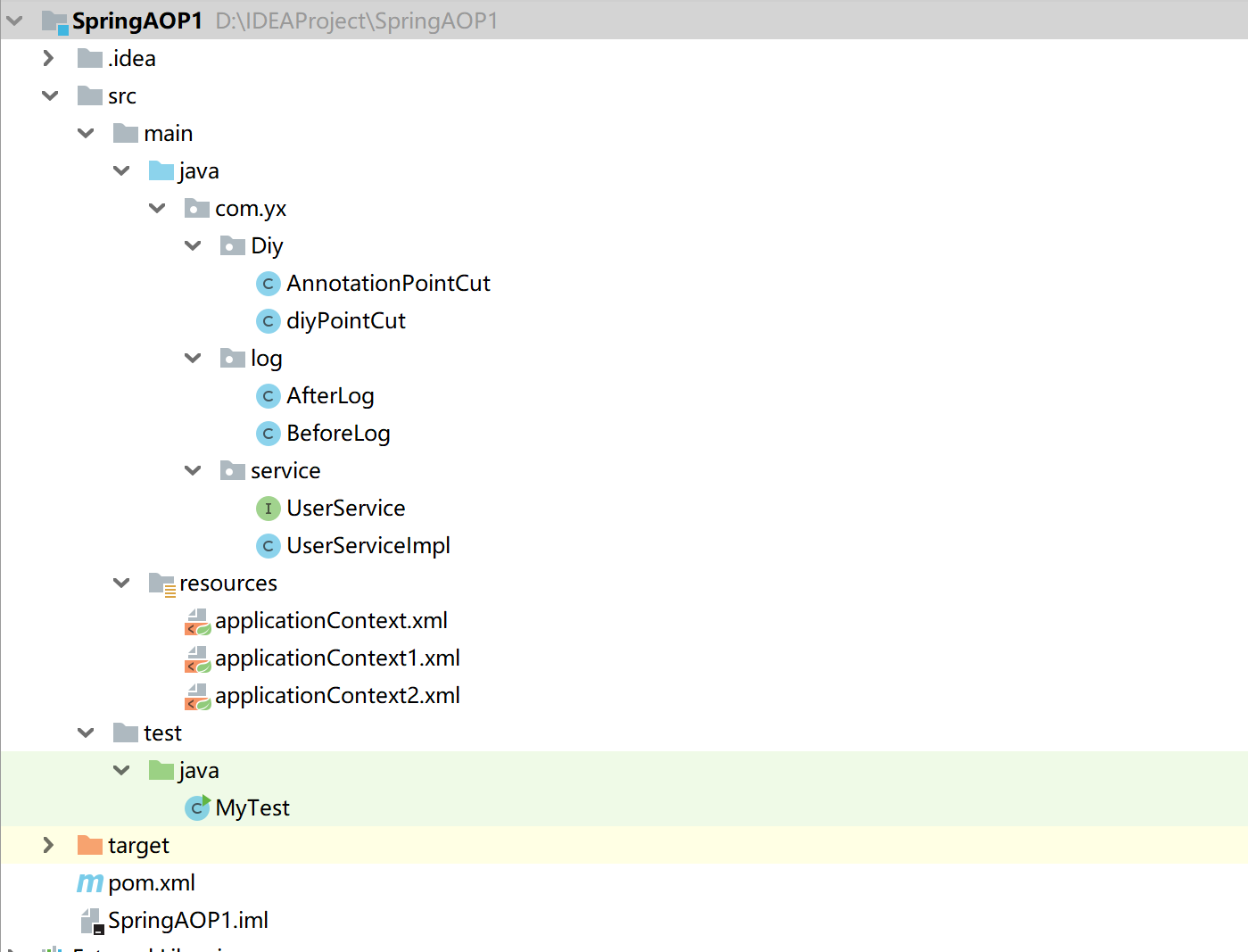Viewport: 1248px width, 952px height.
Task: Click the test folder icon
Action: coord(126,733)
